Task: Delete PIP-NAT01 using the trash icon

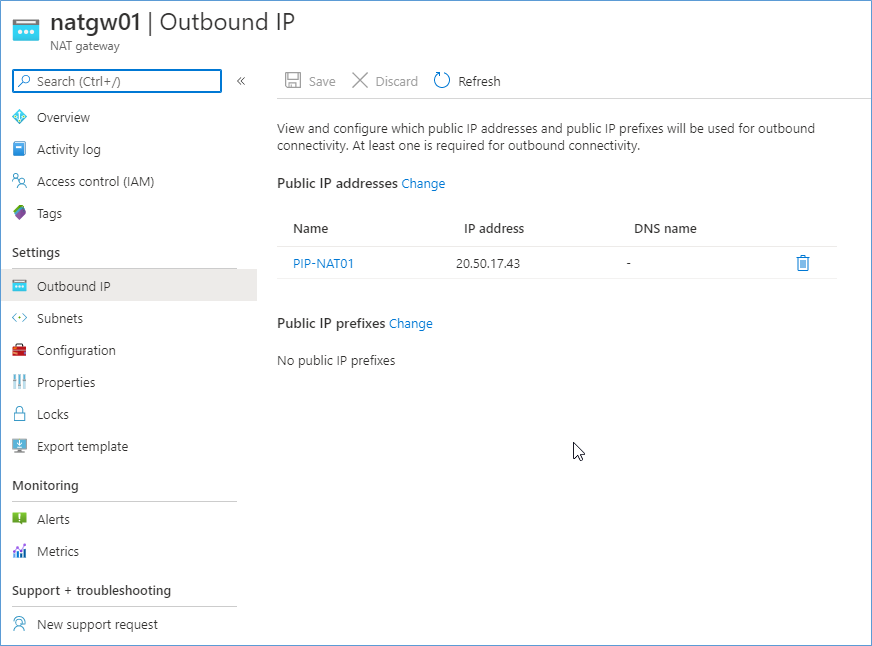Action: point(802,263)
